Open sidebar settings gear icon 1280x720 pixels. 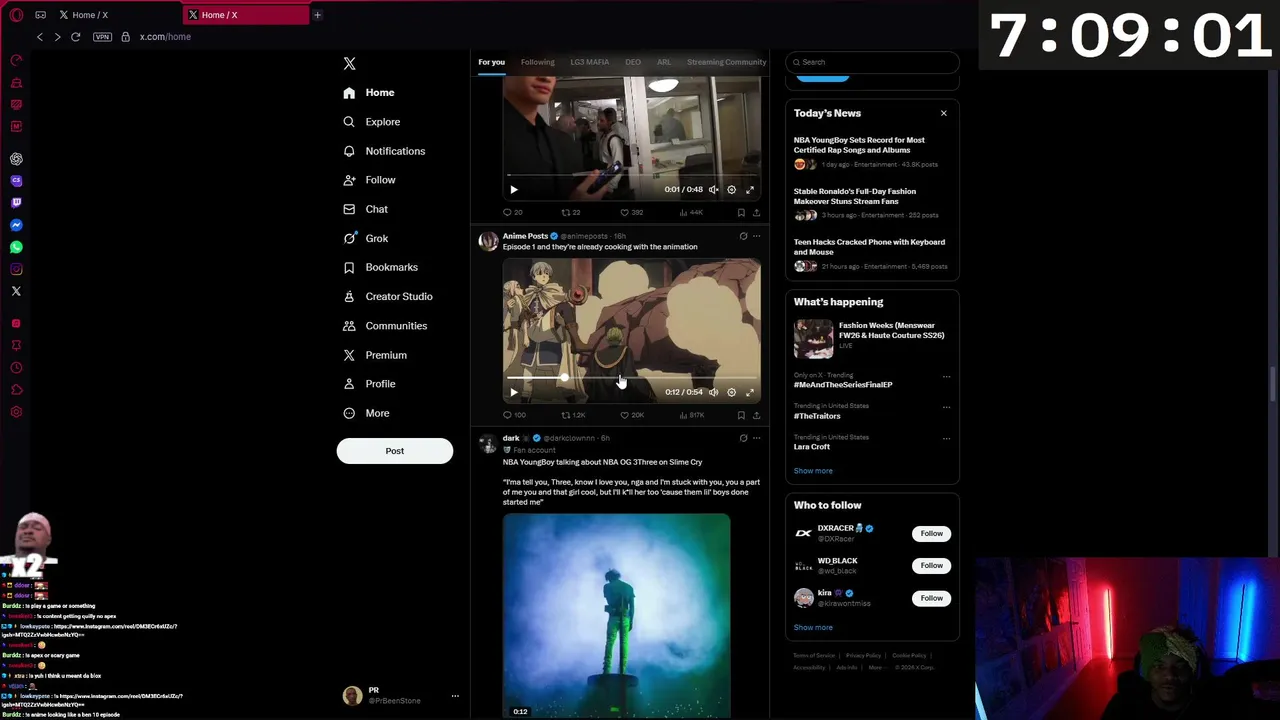pyautogui.click(x=16, y=412)
